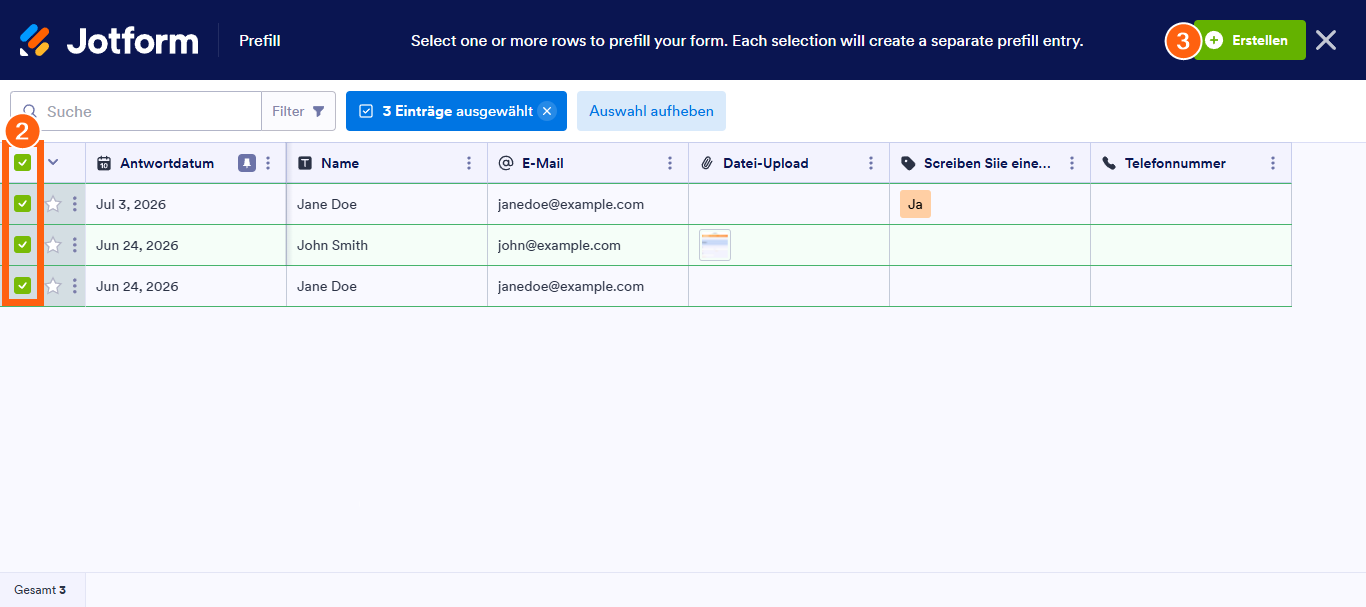This screenshot has width=1366, height=607.
Task: Open E-Mail column three-dot menu
Action: coord(670,163)
